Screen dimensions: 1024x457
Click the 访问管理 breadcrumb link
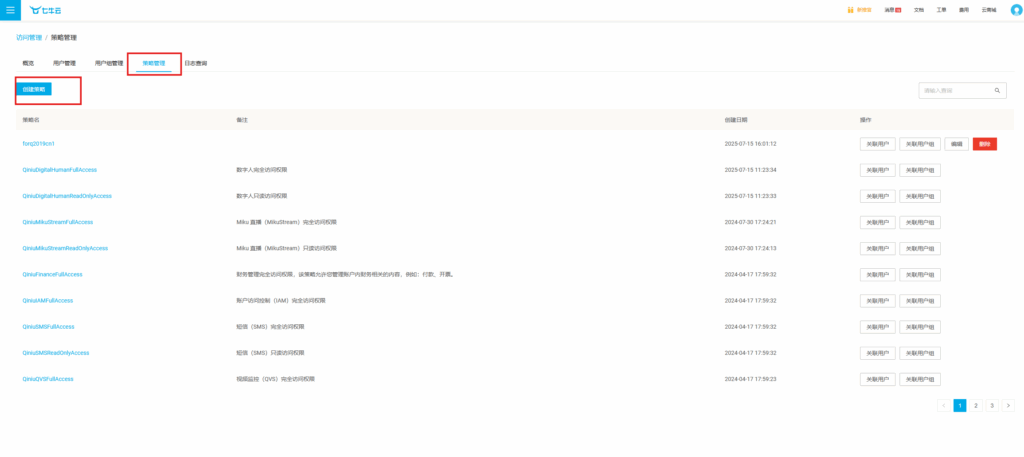28,37
